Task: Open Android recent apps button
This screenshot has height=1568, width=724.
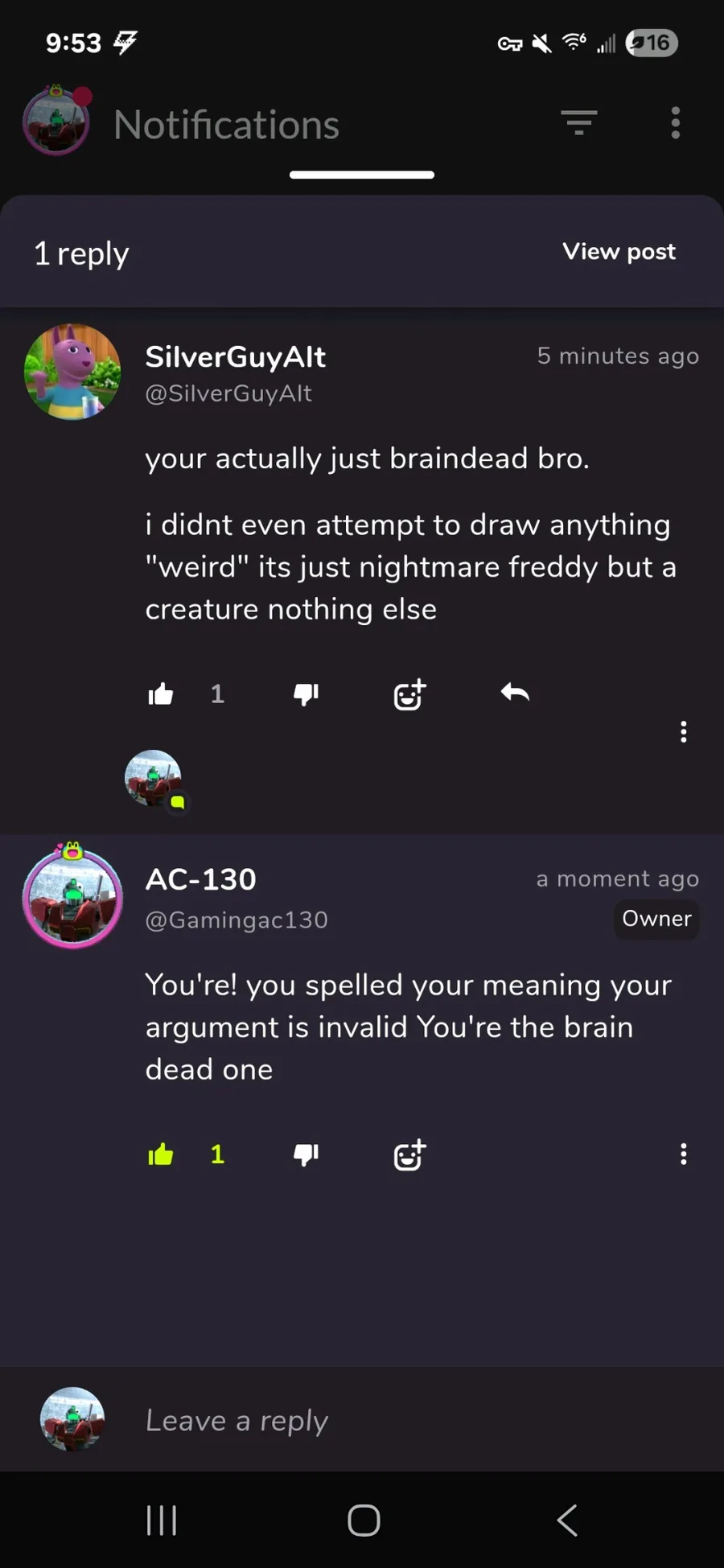Action: 161,1521
